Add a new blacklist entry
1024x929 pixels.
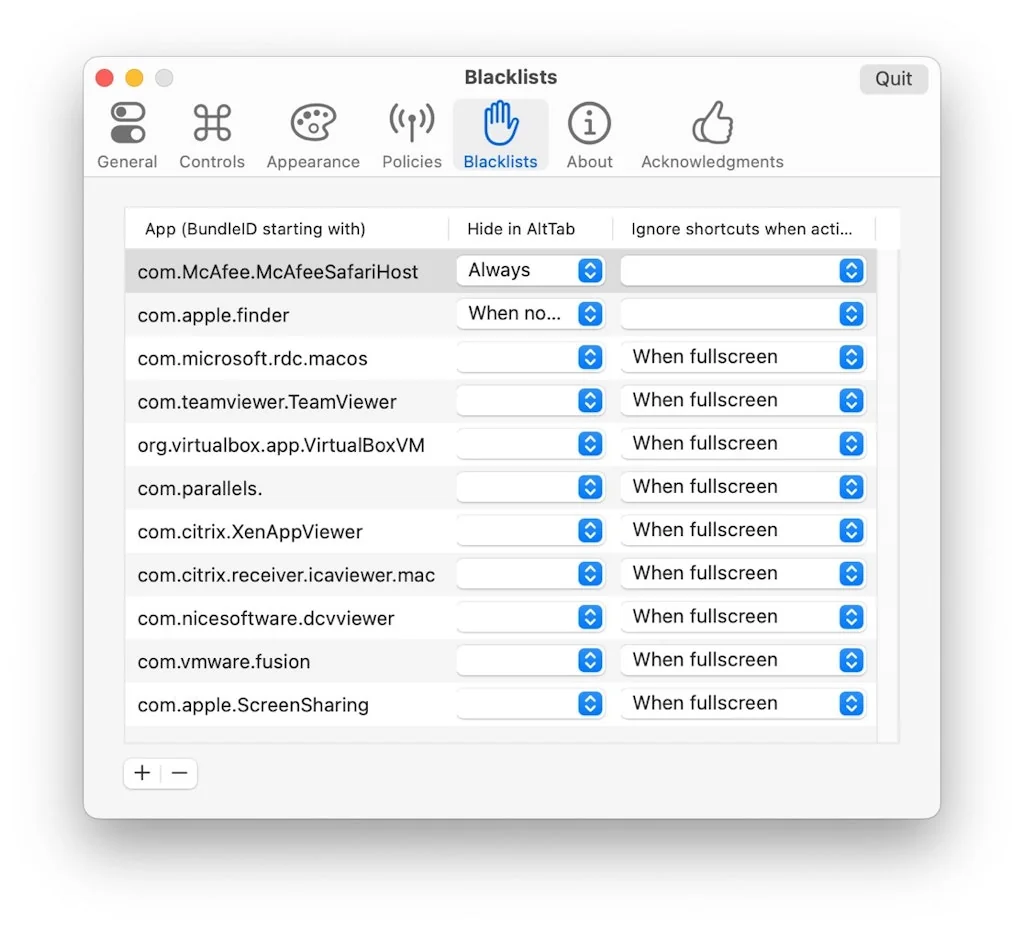click(x=141, y=772)
